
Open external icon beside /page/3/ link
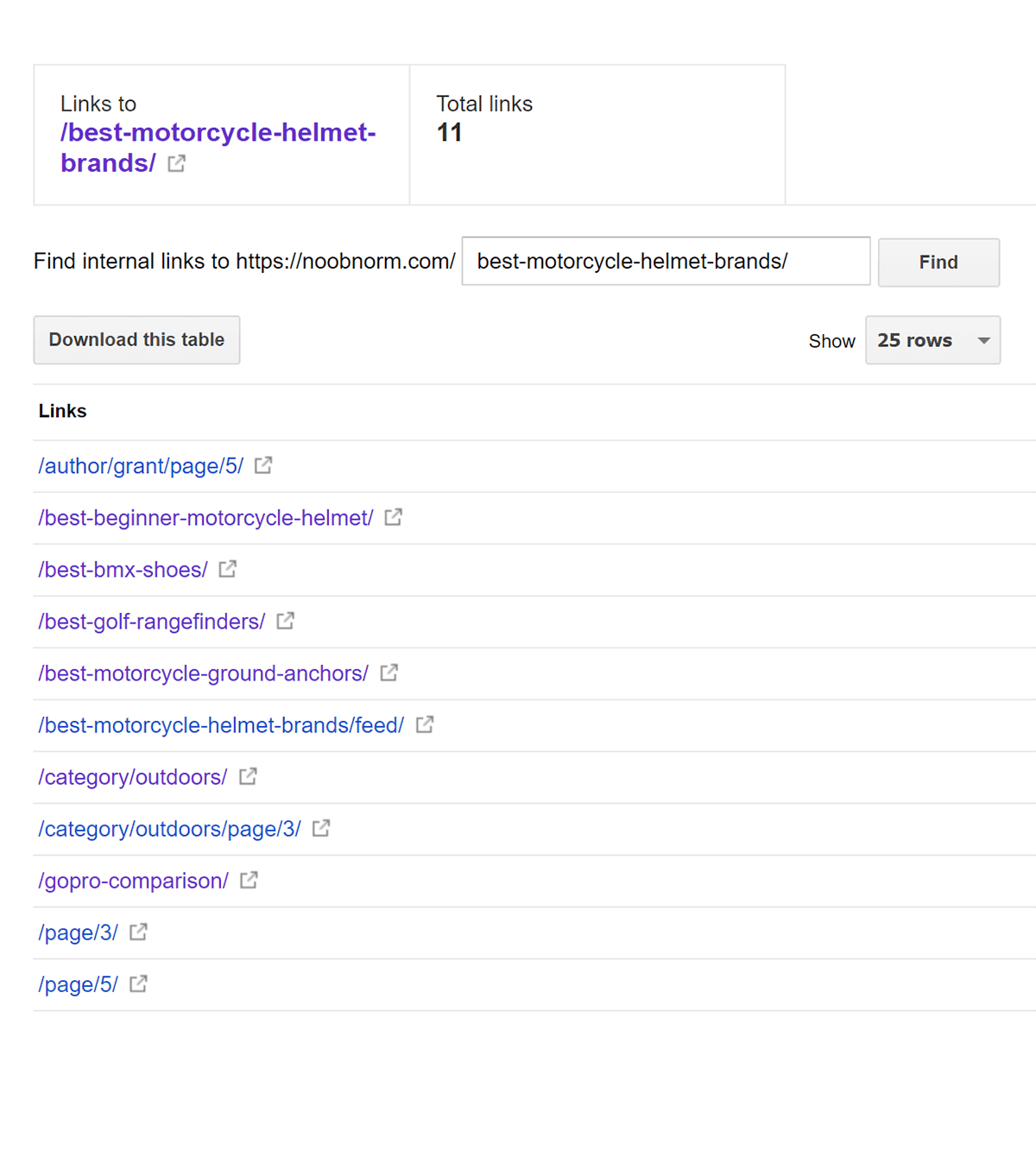138,932
